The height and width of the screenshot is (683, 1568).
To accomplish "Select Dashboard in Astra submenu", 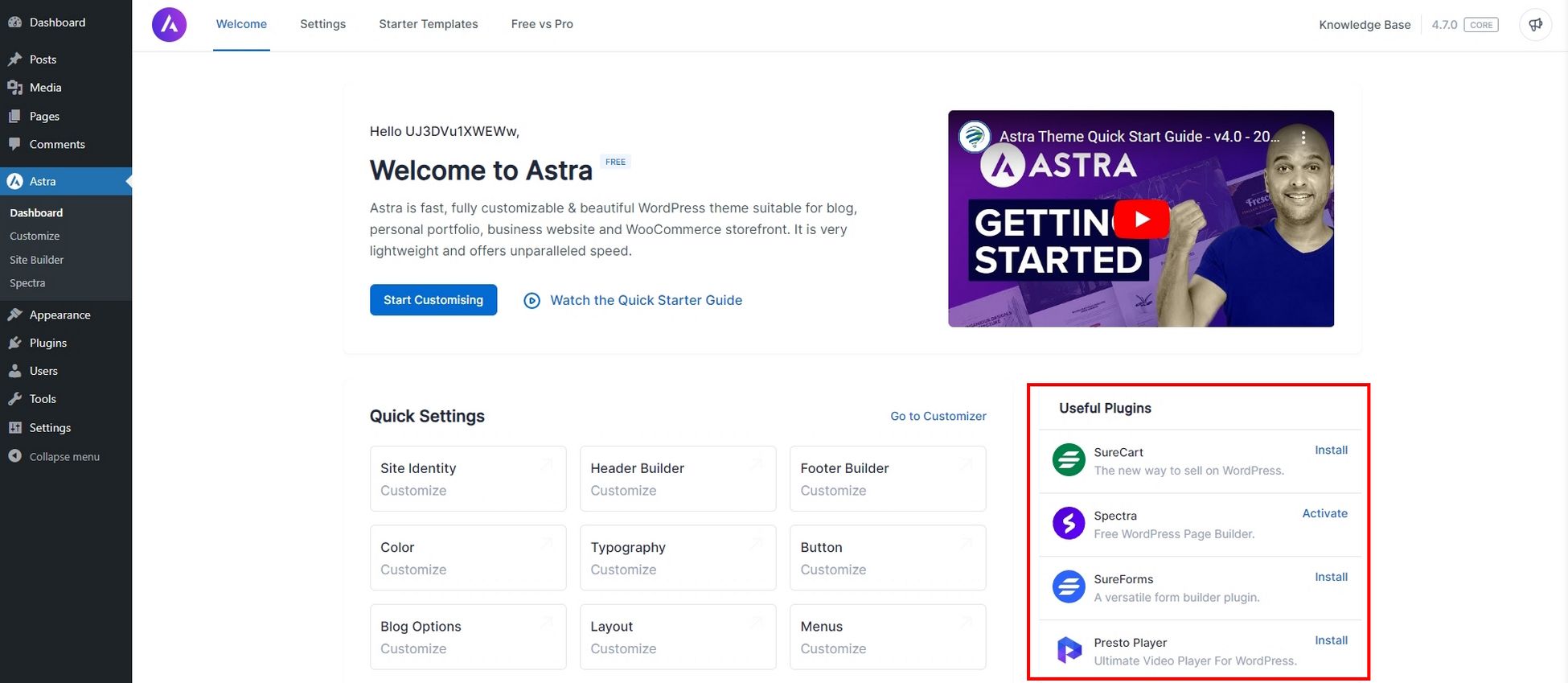I will [36, 213].
